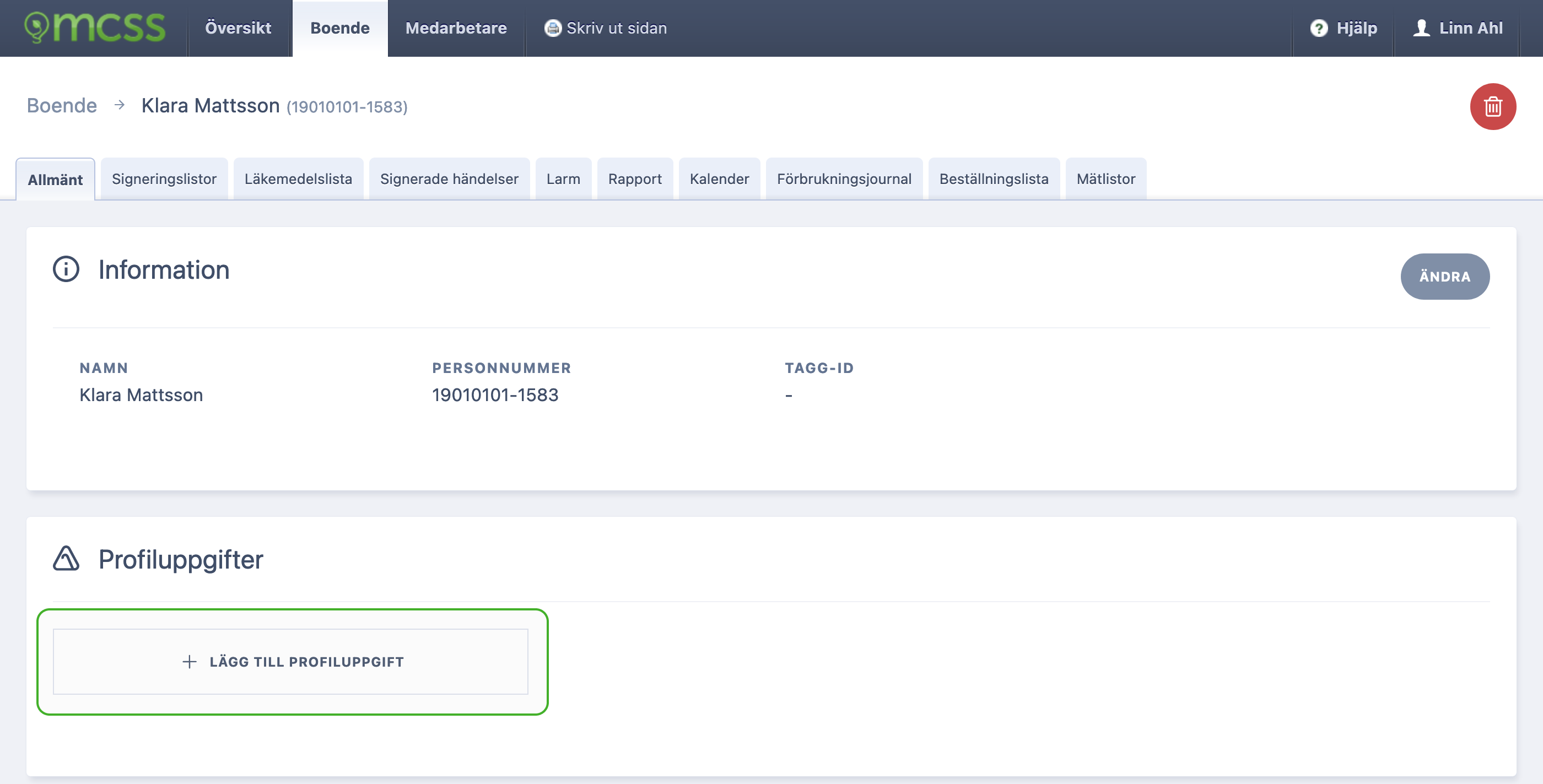The height and width of the screenshot is (784, 1543).
Task: Click the printer icon next to Skriv ut sidan
Action: point(552,28)
